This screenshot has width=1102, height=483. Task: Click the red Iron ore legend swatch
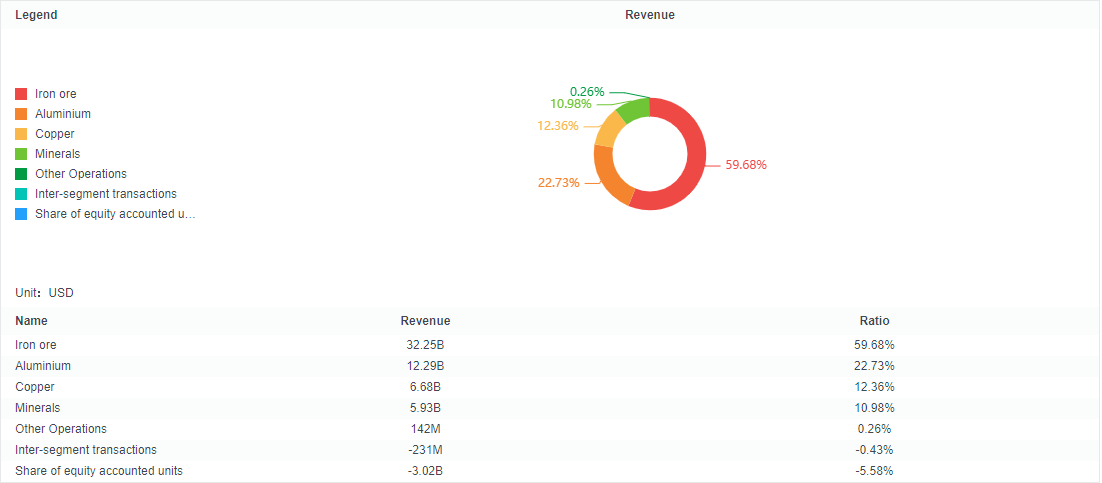[21, 94]
